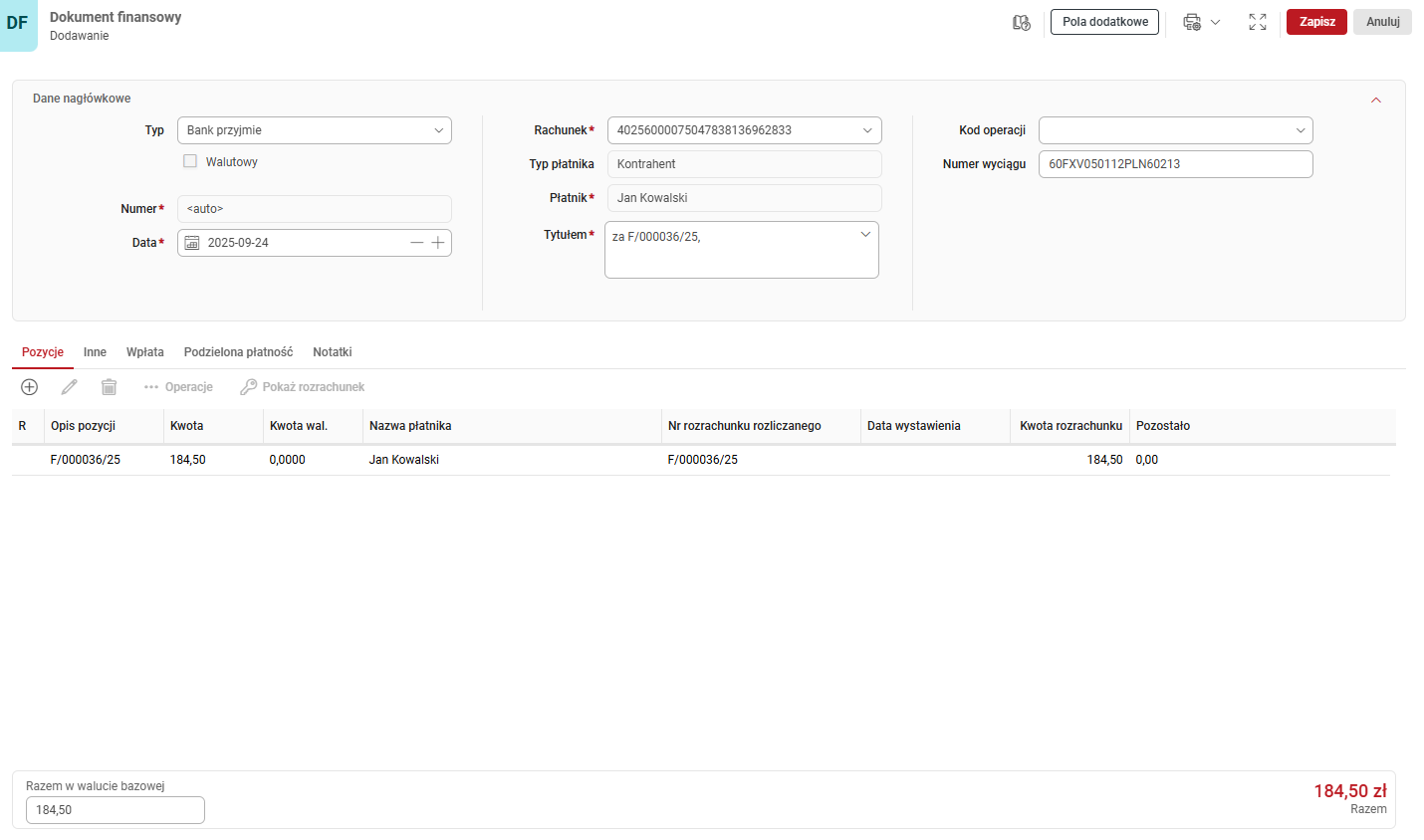1424x840 pixels.
Task: Add a new position using plus icon
Action: click(x=28, y=387)
